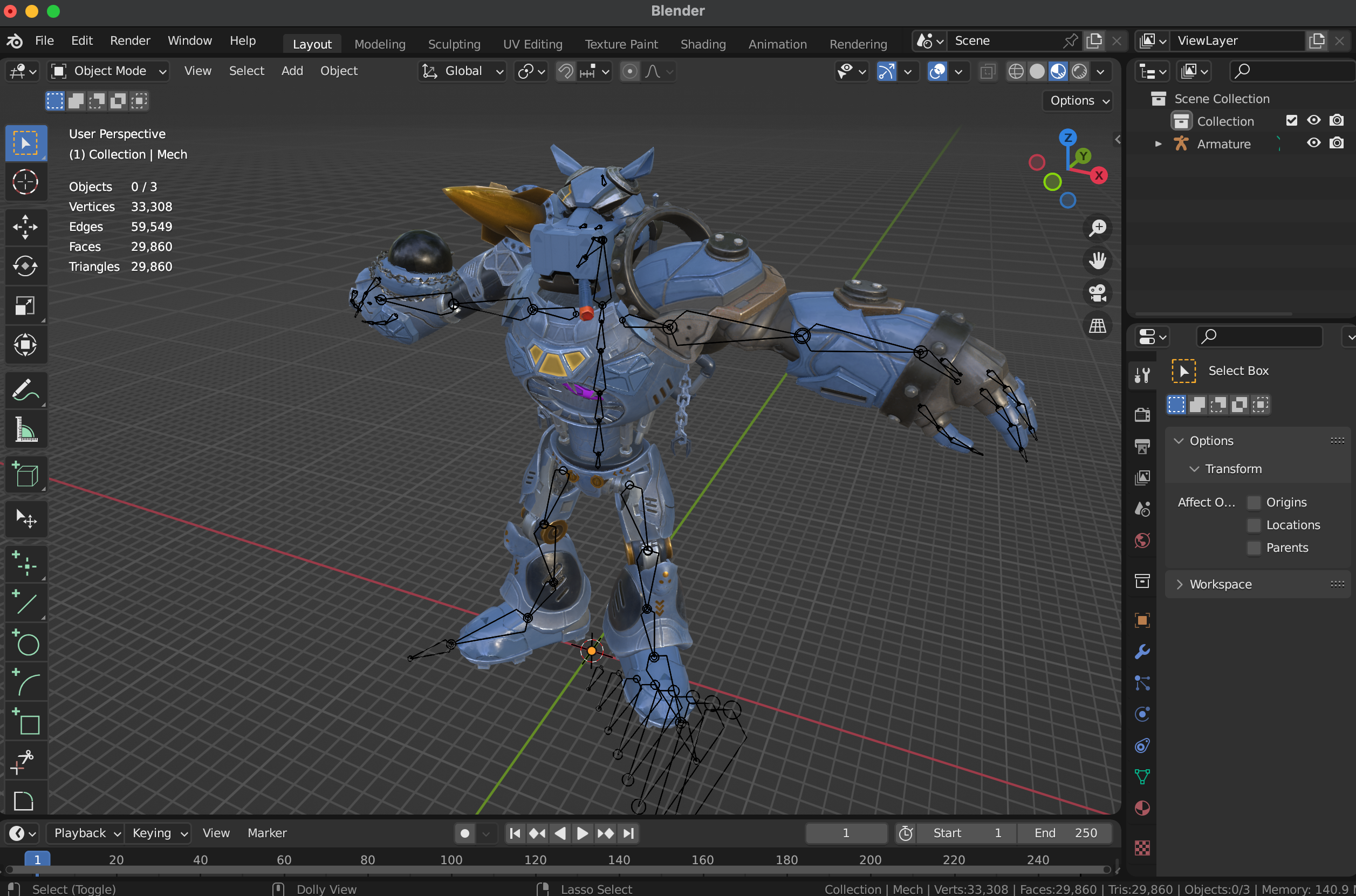This screenshot has width=1356, height=896.
Task: Switch to wireframe viewport shading
Action: click(1016, 71)
